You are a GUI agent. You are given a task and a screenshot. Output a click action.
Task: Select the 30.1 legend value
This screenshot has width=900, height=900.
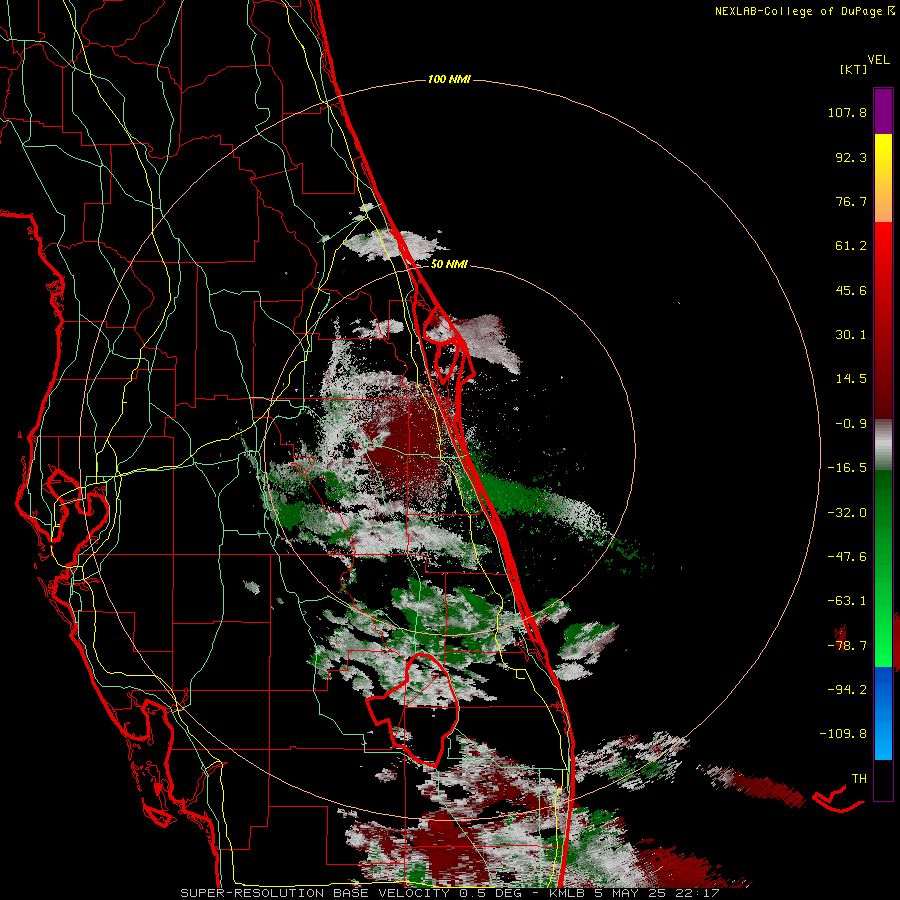click(x=851, y=335)
